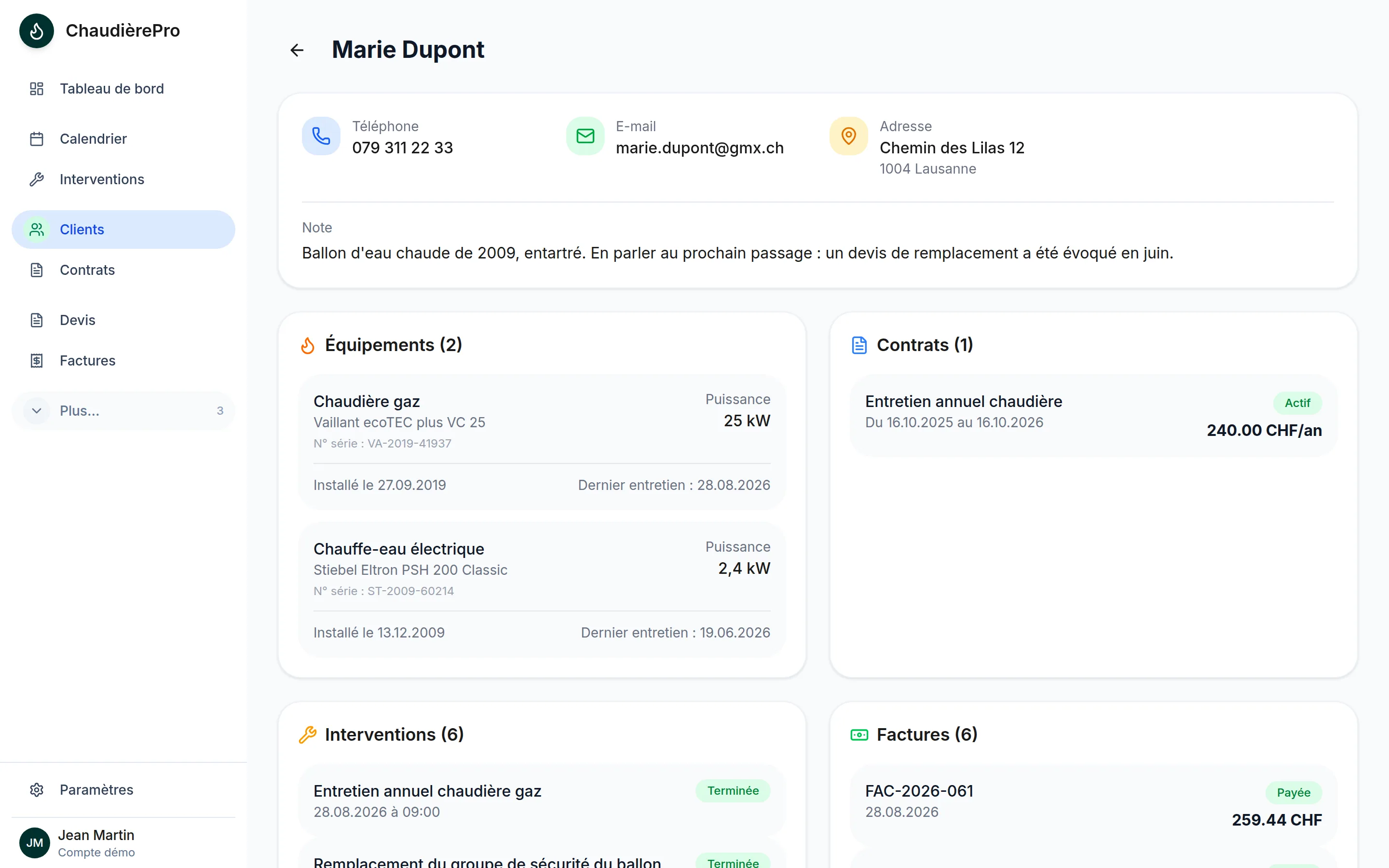
Task: Open the Factures sidebar page
Action: pos(123,361)
